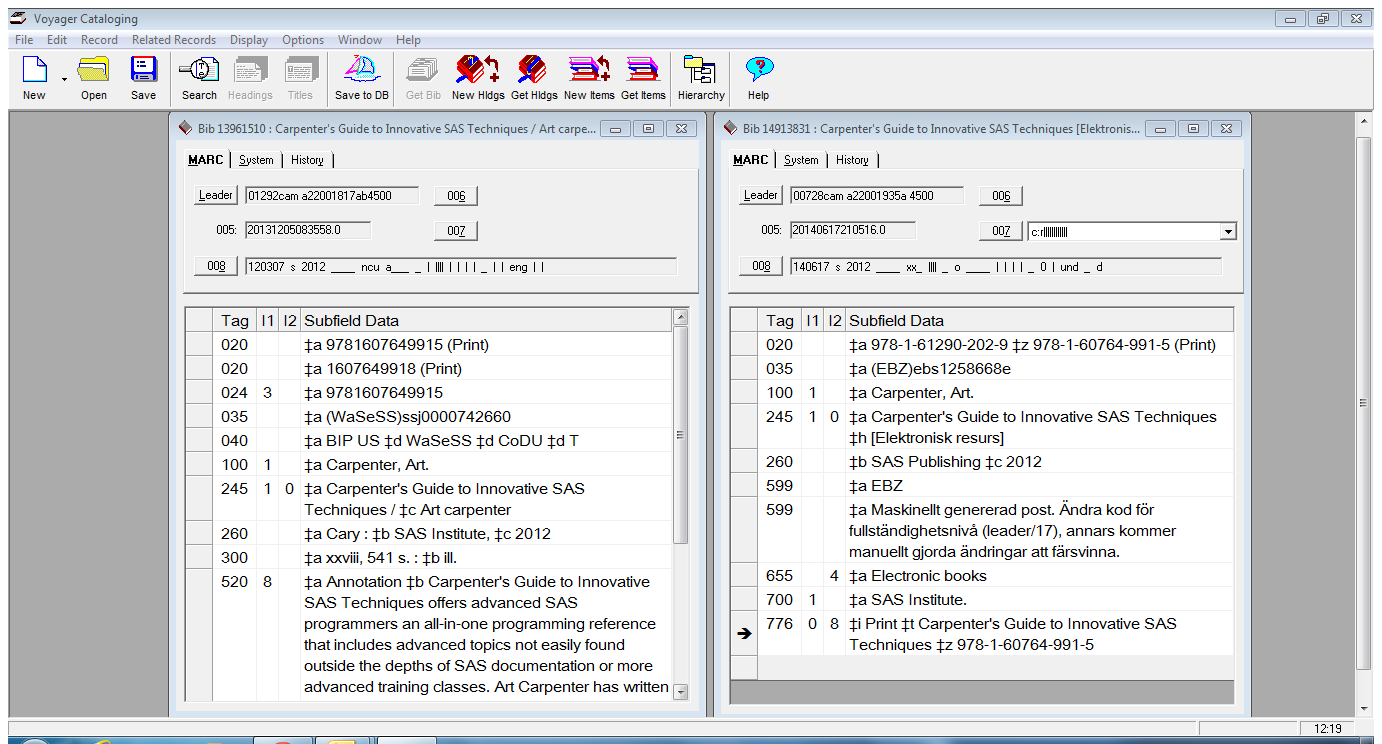Screen dimensions: 1382x744
Task: Click 008 button in Bib 13961510
Action: click(216, 266)
